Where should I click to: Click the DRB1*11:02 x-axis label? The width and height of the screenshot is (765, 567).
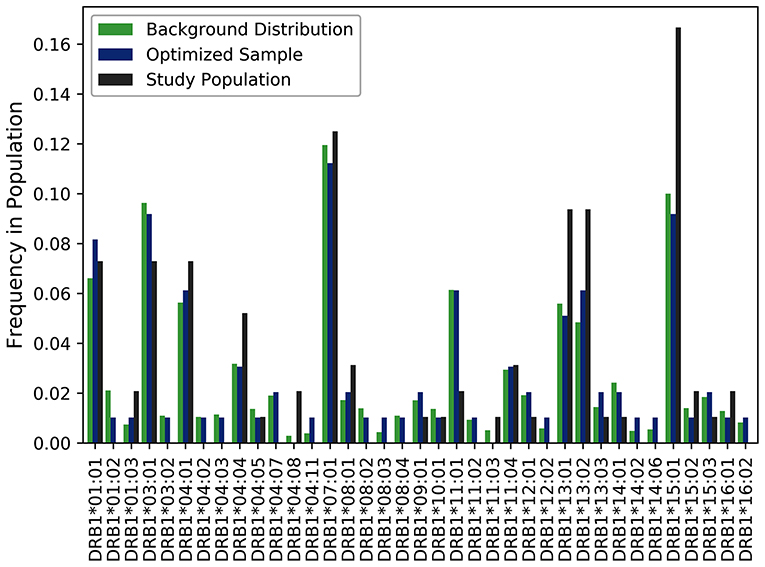coord(474,508)
